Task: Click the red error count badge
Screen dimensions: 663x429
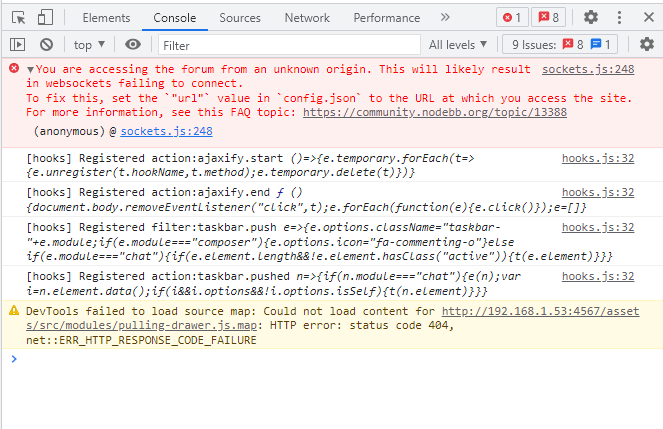Action: [512, 17]
